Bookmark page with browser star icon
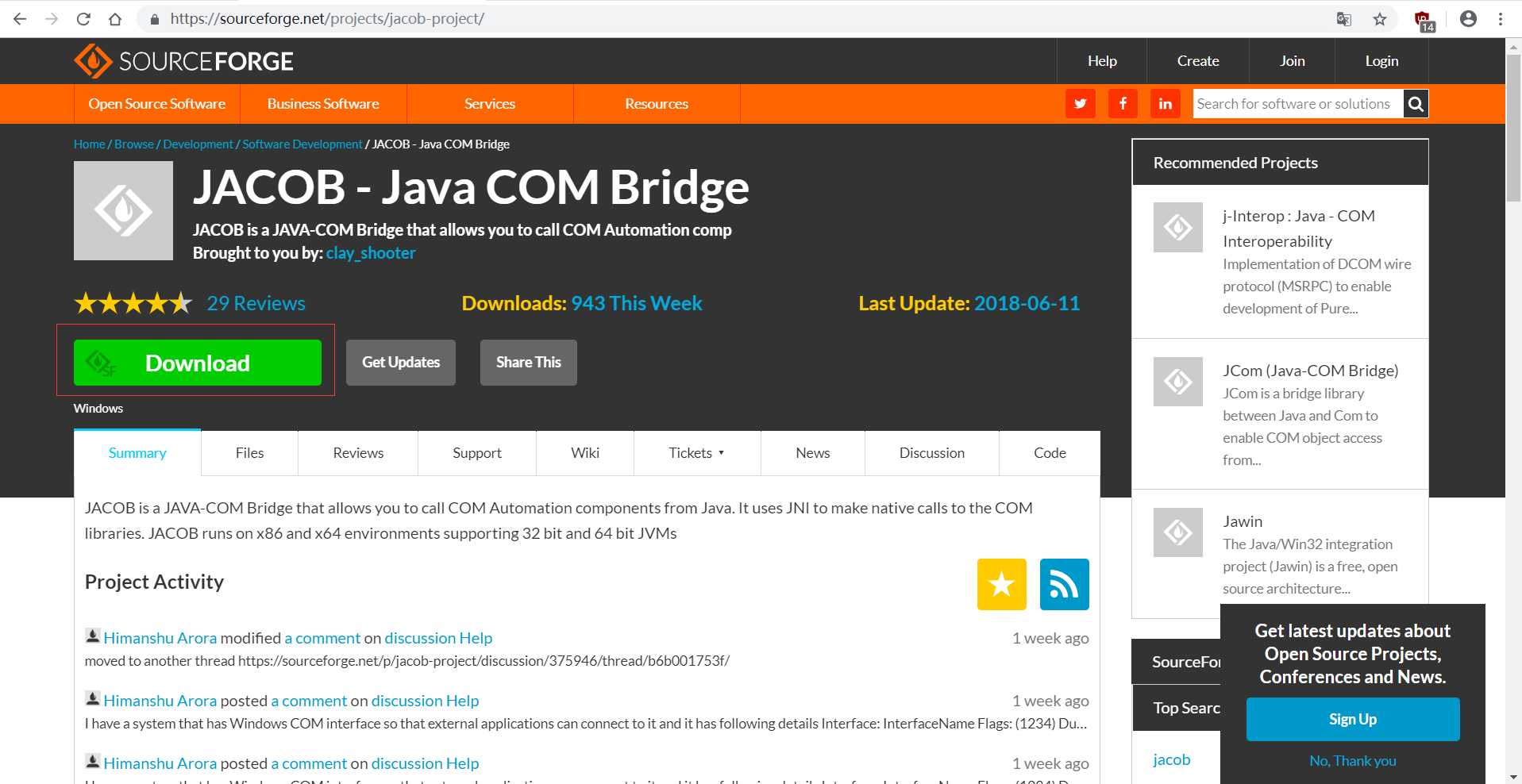1522x784 pixels. pyautogui.click(x=1380, y=19)
